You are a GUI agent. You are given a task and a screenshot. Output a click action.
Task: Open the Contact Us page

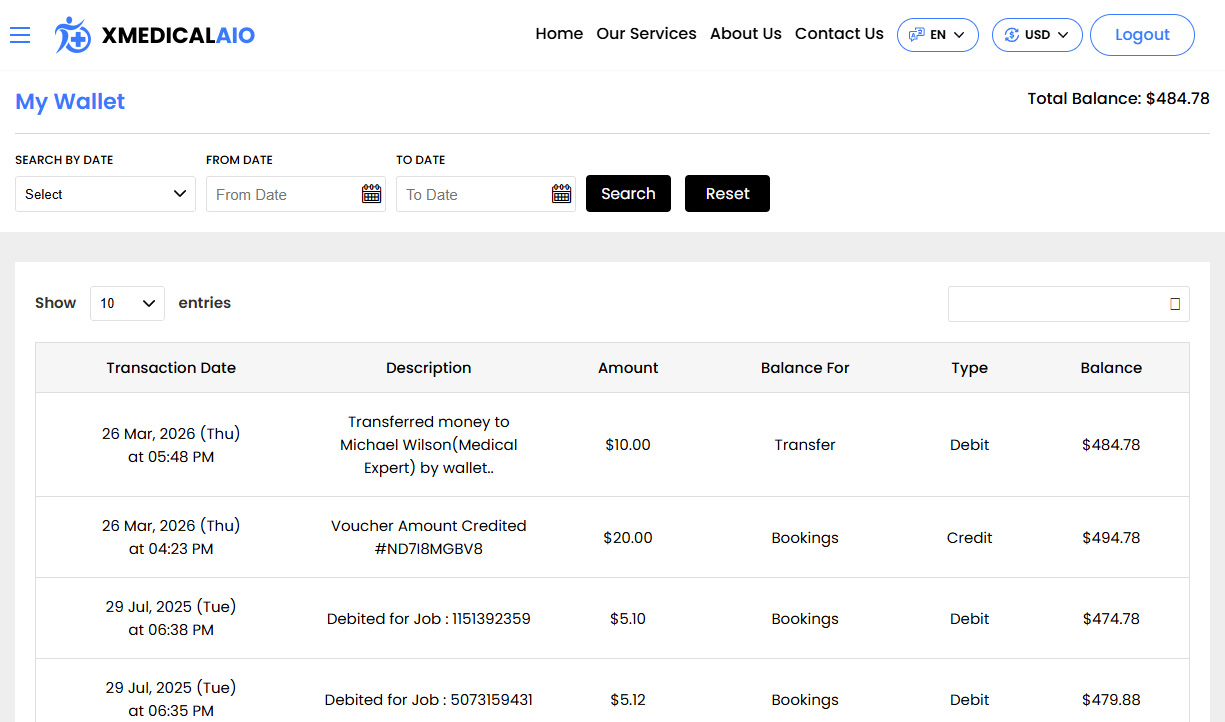[x=839, y=34]
